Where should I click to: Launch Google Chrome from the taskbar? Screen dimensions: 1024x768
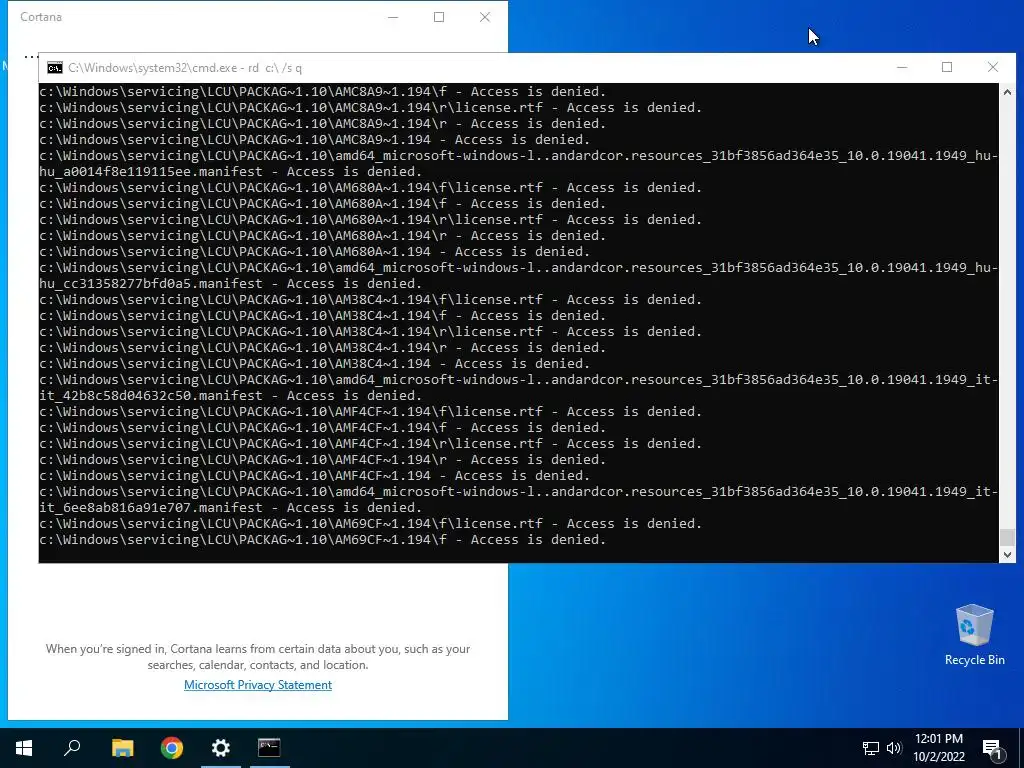pyautogui.click(x=172, y=748)
